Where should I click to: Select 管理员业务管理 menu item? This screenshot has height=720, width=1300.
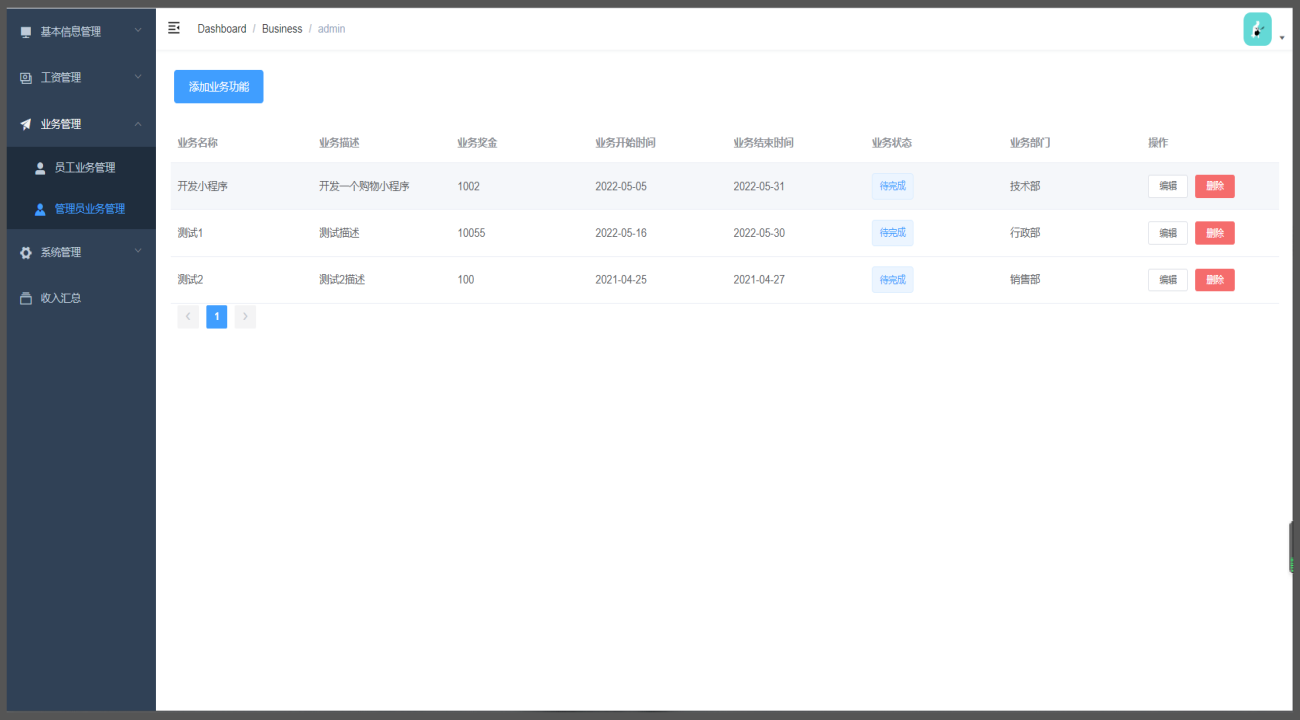pos(81,209)
